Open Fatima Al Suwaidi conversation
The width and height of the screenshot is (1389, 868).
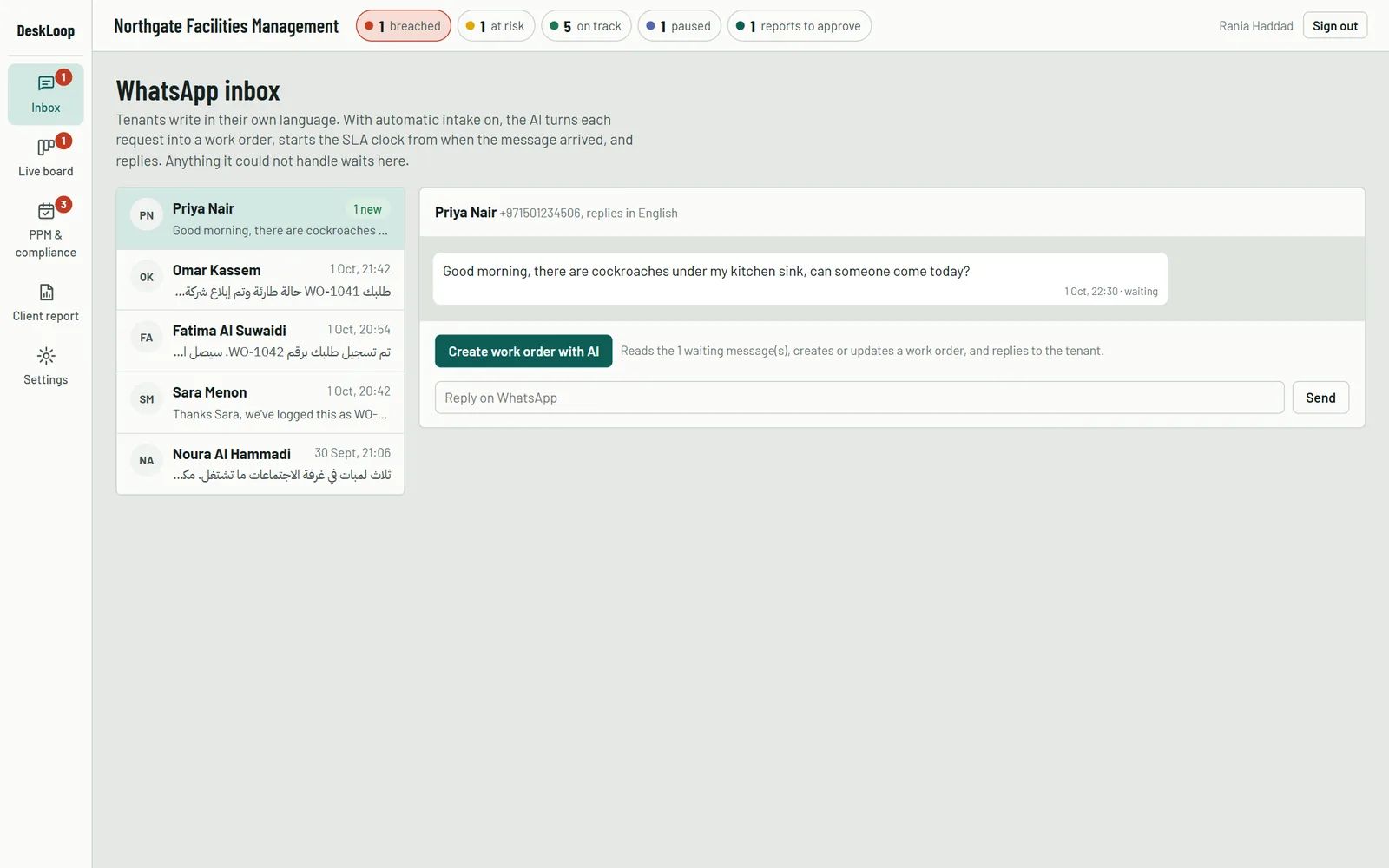260,341
